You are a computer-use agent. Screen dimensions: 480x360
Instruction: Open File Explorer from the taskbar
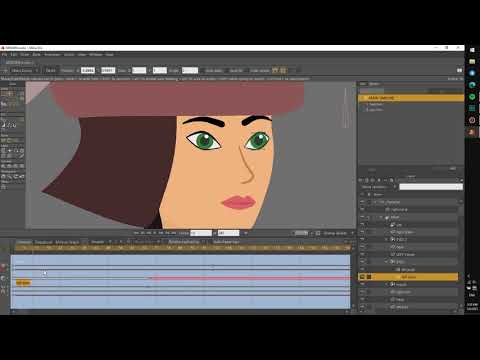coord(472,62)
